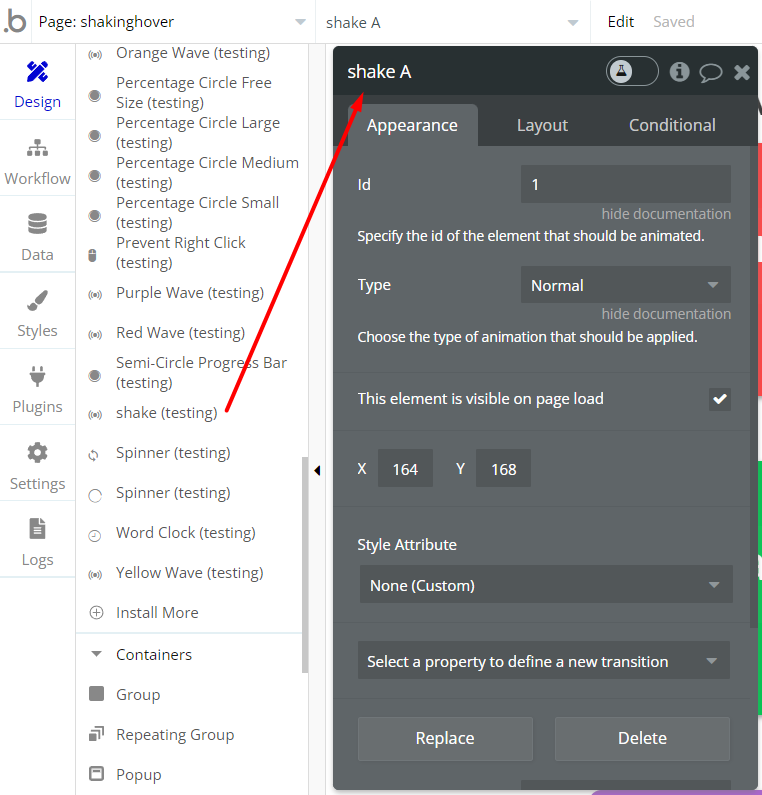Click the Y position field

pyautogui.click(x=503, y=468)
